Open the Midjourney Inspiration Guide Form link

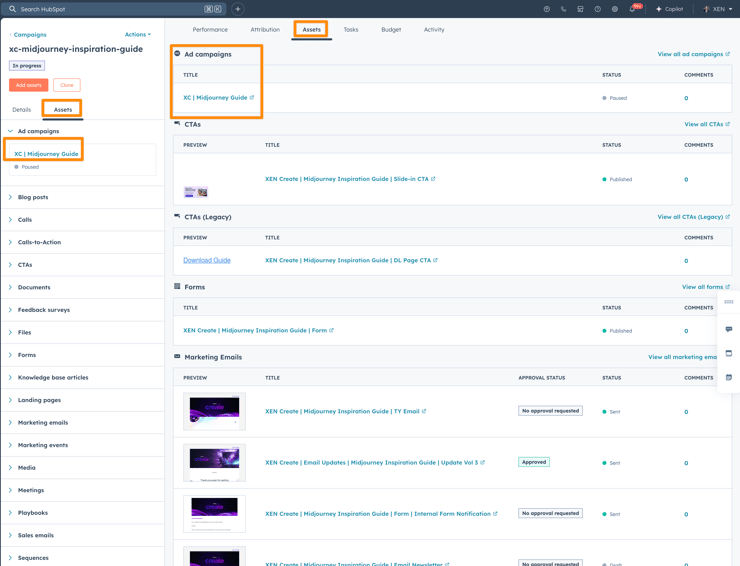pyautogui.click(x=258, y=330)
